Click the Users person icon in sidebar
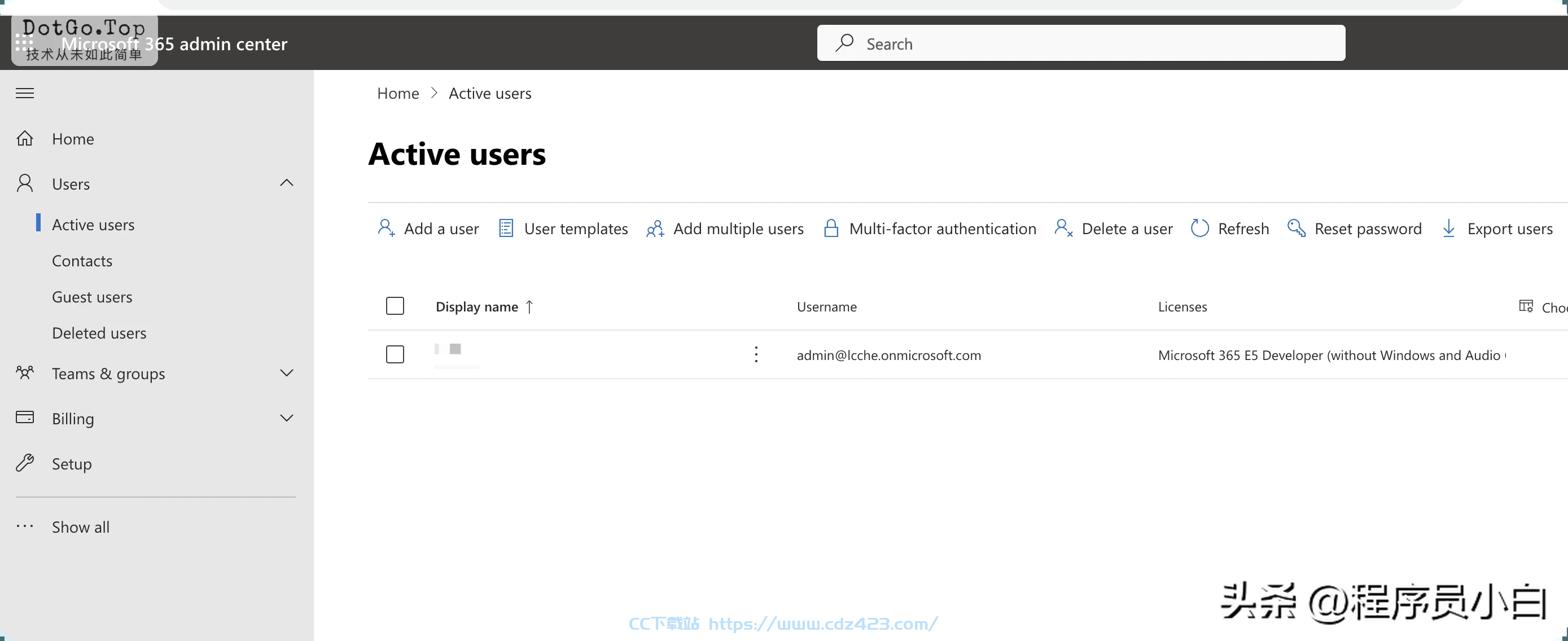The width and height of the screenshot is (1568, 641). pos(25,183)
